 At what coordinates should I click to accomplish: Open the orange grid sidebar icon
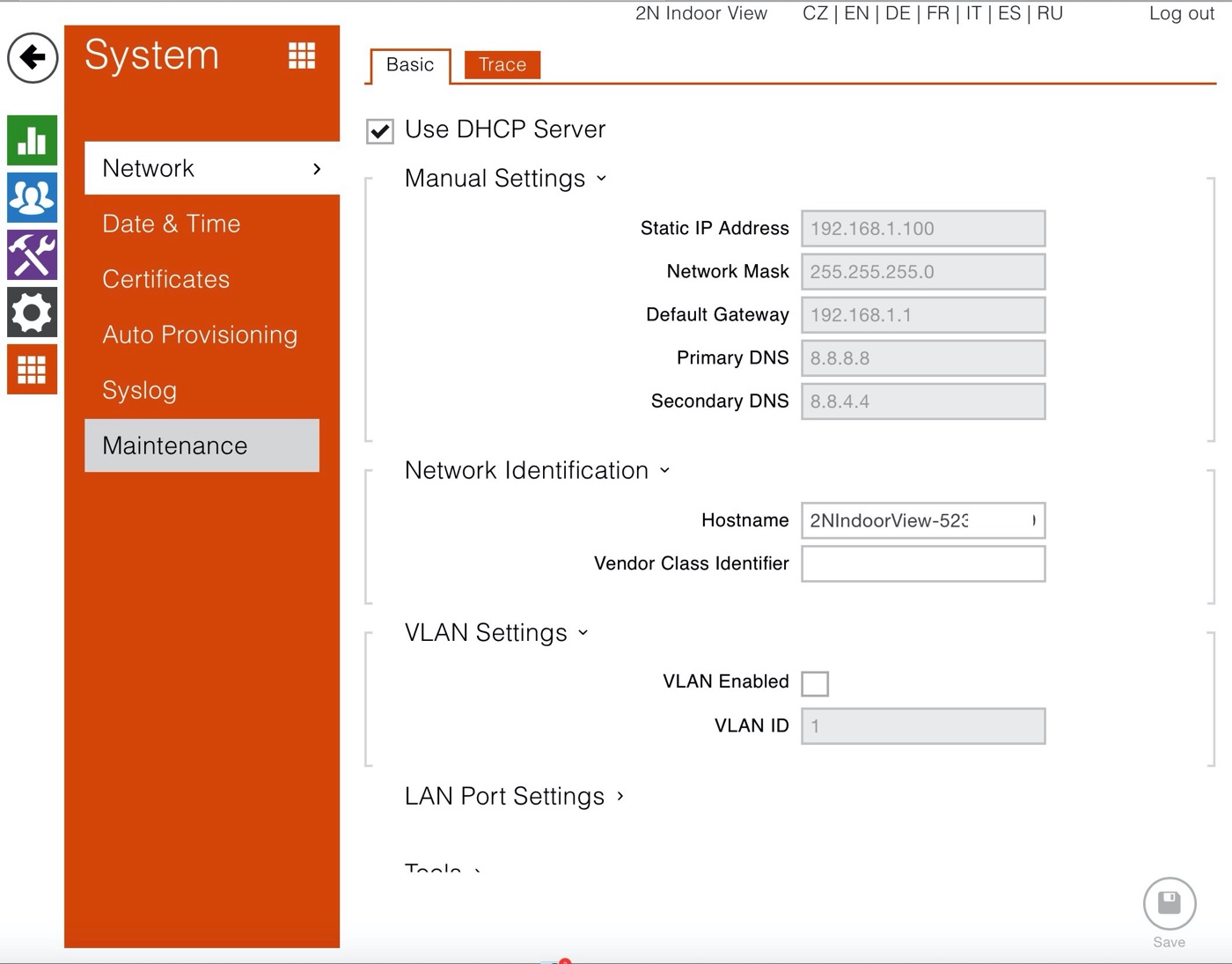pos(33,369)
